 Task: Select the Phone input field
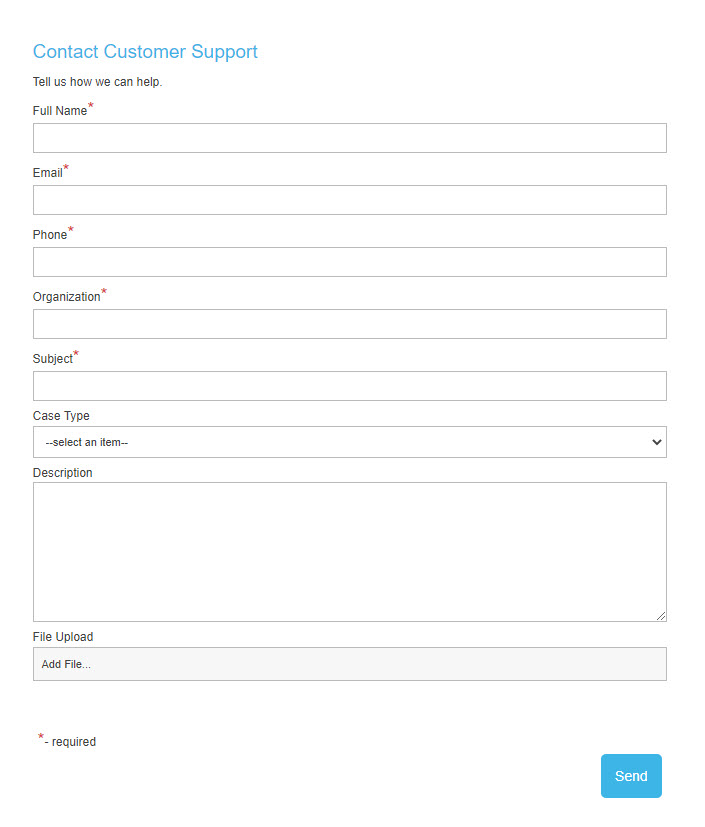coord(349,262)
